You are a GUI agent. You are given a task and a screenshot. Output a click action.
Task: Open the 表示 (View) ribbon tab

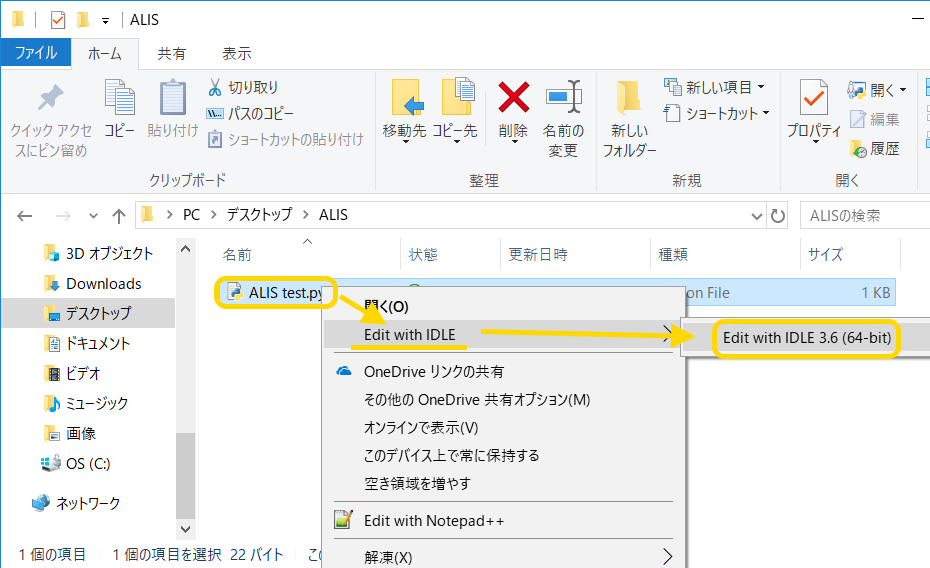(237, 54)
